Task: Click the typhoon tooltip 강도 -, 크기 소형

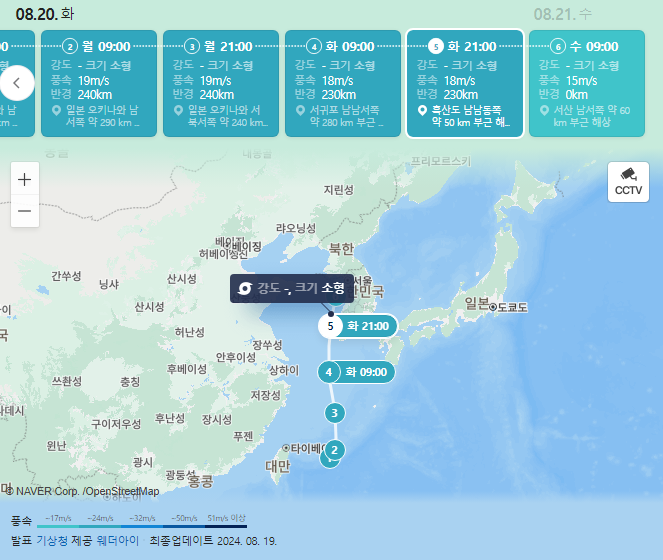Action: 292,288
